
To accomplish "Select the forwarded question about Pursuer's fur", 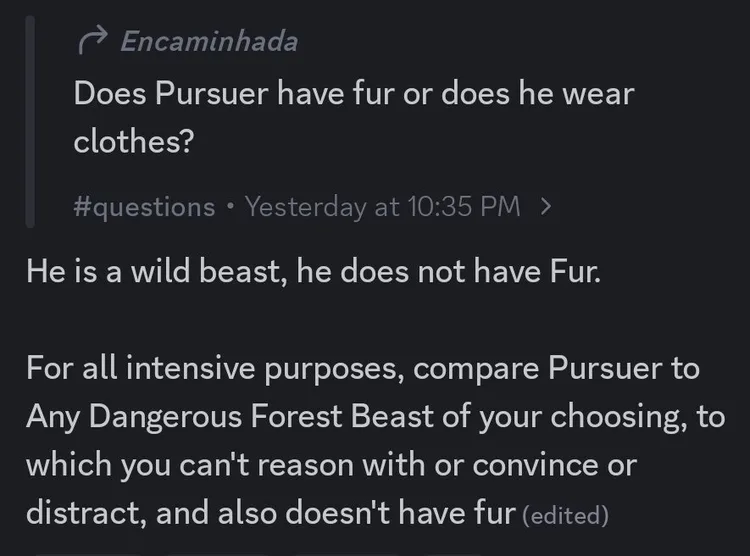I will pyautogui.click(x=354, y=117).
